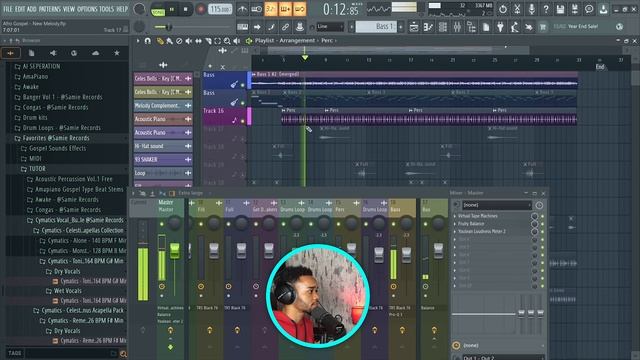
Task: Select the playlist zoom tool
Action: (227, 41)
